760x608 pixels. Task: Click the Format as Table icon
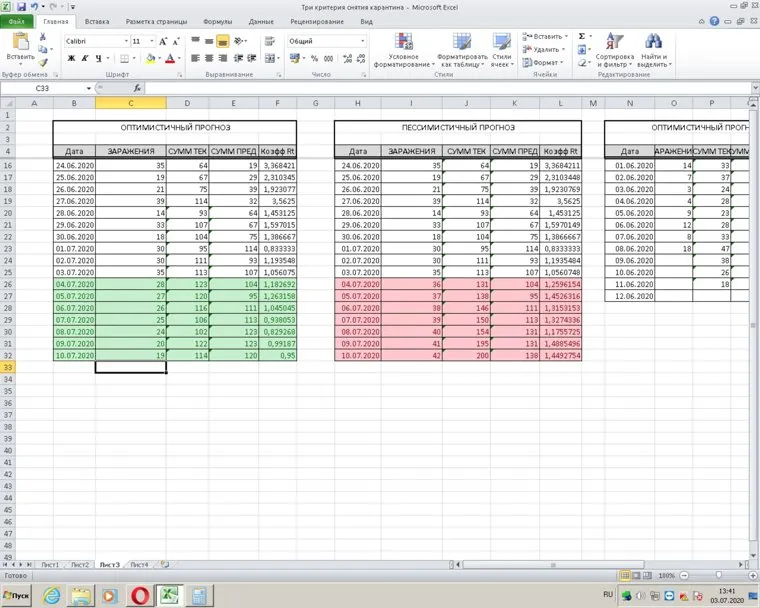(462, 42)
